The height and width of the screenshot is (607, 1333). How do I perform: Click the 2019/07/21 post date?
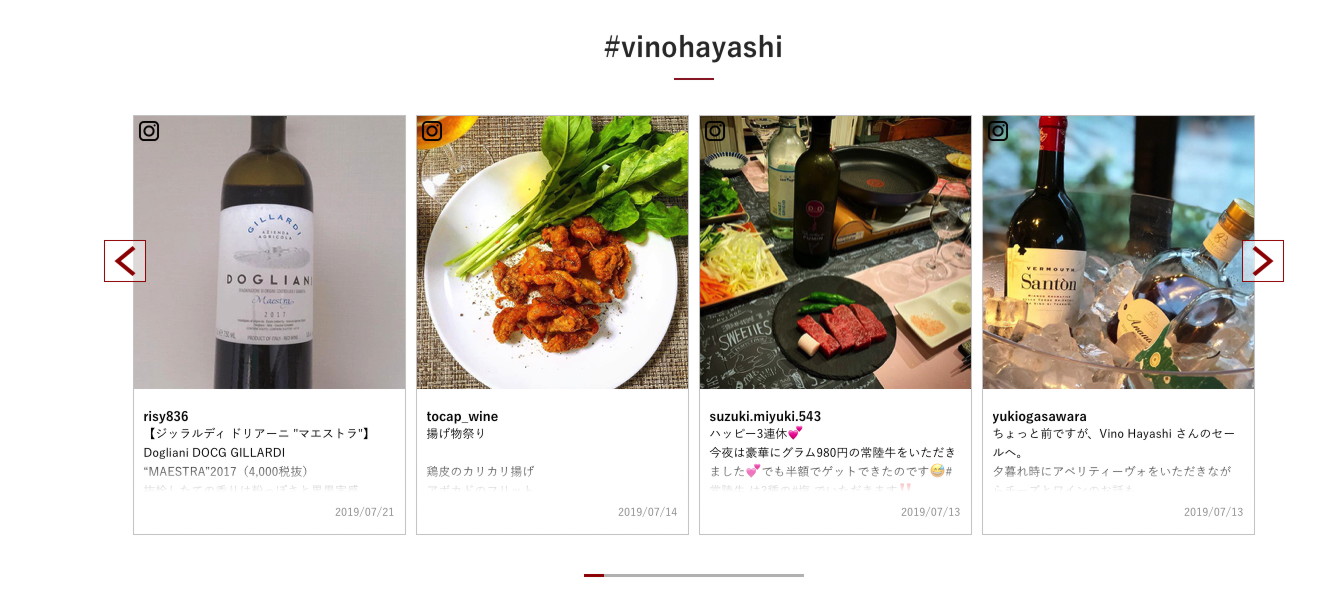click(x=365, y=512)
